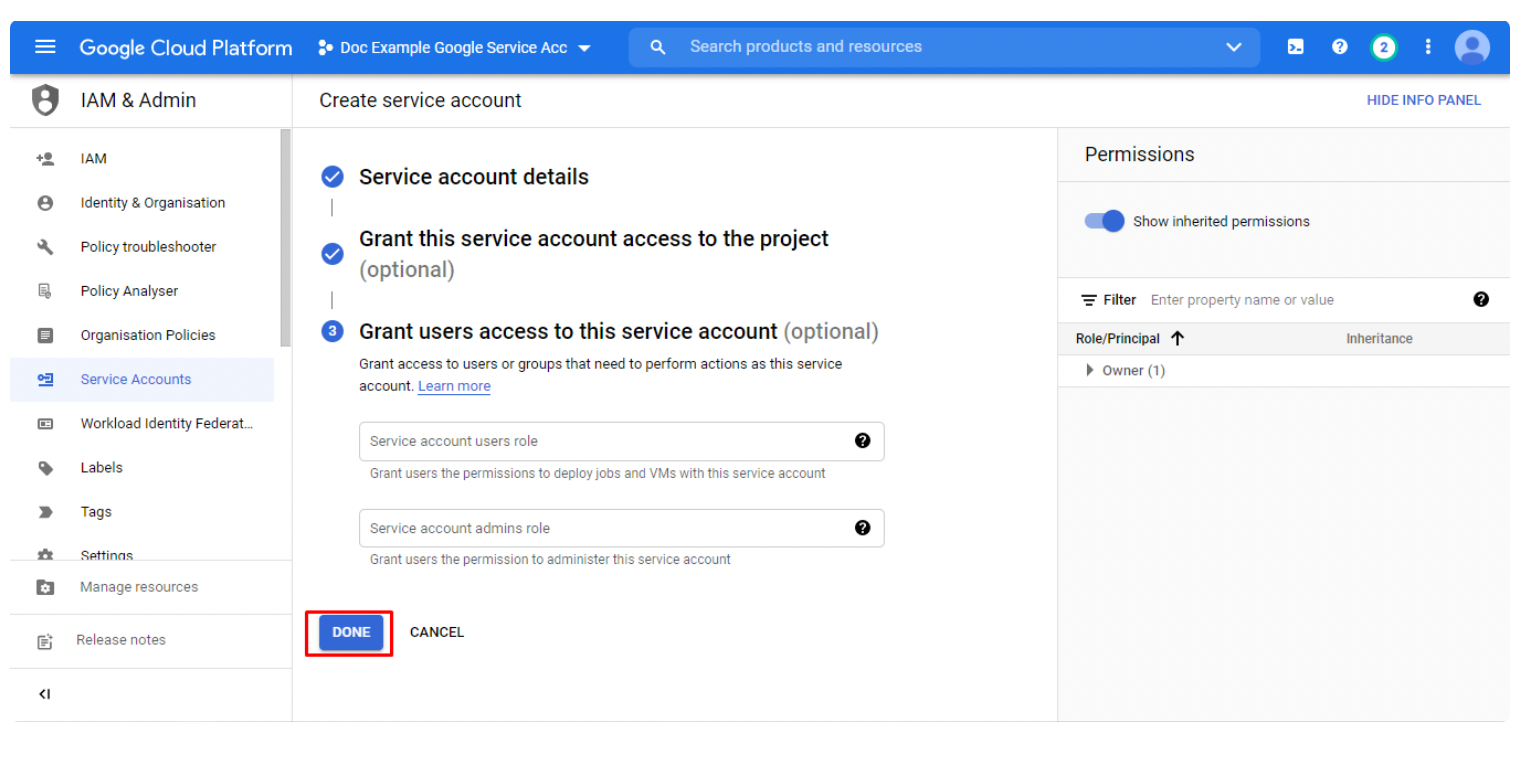Screen dimensions: 1522x762
Task: Click the Workload Identity Federation card icon
Action: 45,423
